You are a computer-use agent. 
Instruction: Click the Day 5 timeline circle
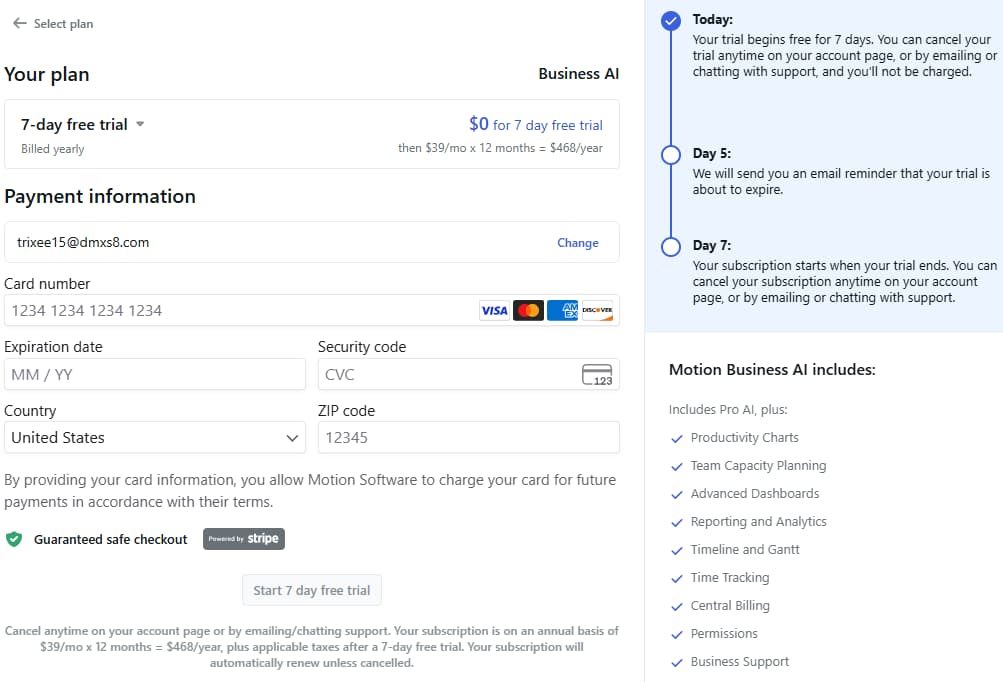click(x=670, y=155)
